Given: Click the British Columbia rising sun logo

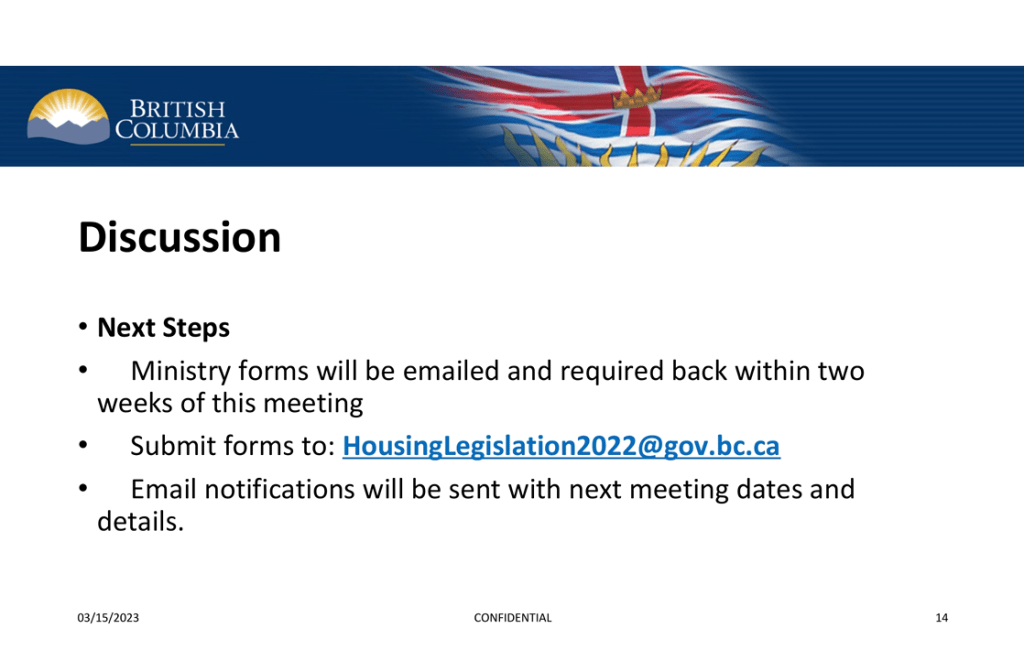Looking at the screenshot, I should pyautogui.click(x=67, y=117).
